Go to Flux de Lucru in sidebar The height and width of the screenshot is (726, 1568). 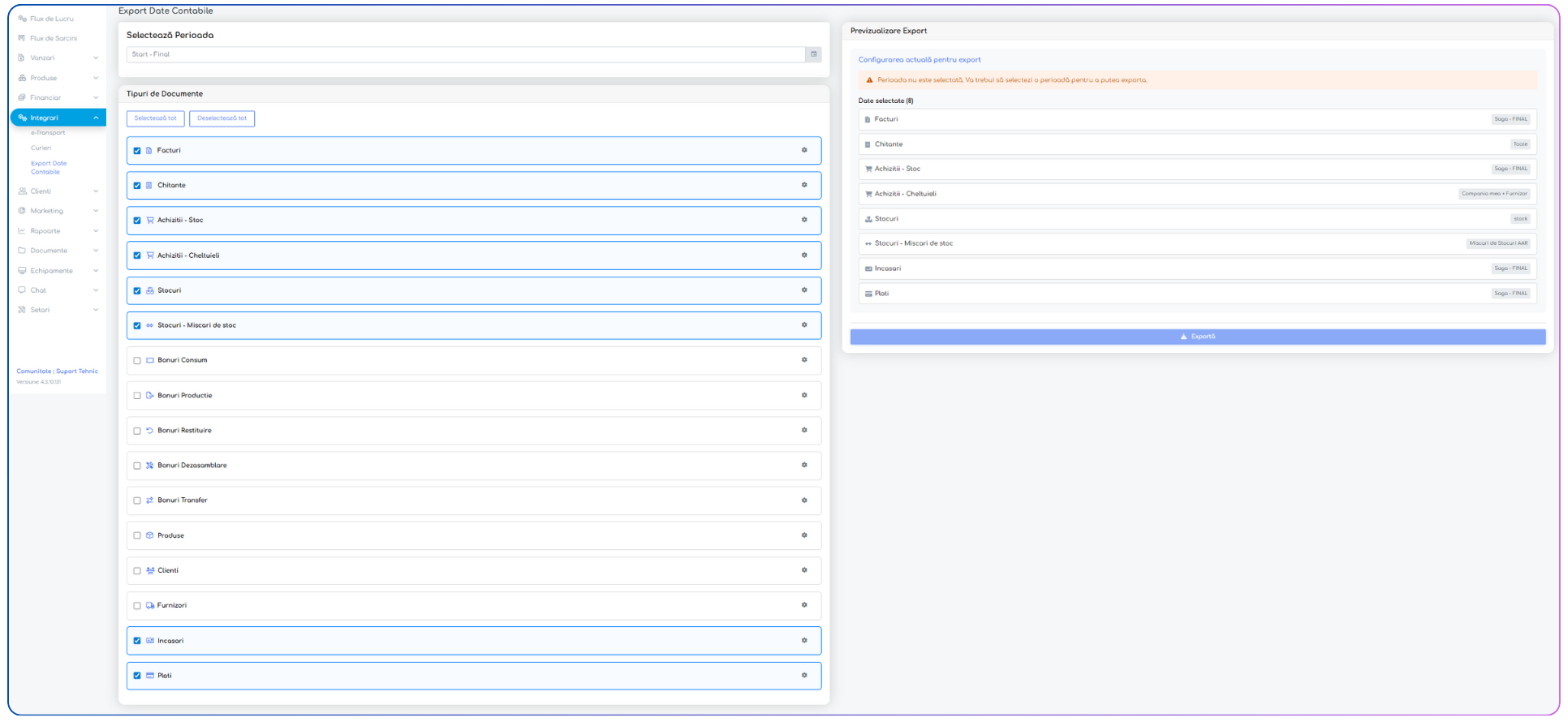tap(51, 19)
